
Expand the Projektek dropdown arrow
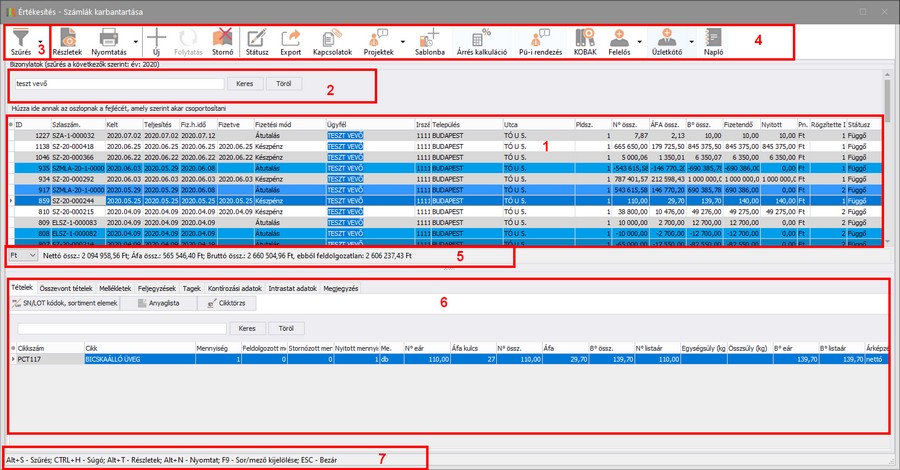pos(402,42)
